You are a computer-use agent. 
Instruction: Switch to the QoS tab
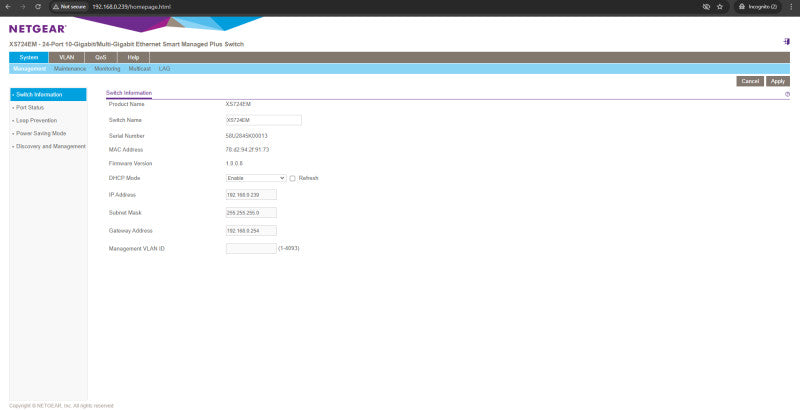101,58
